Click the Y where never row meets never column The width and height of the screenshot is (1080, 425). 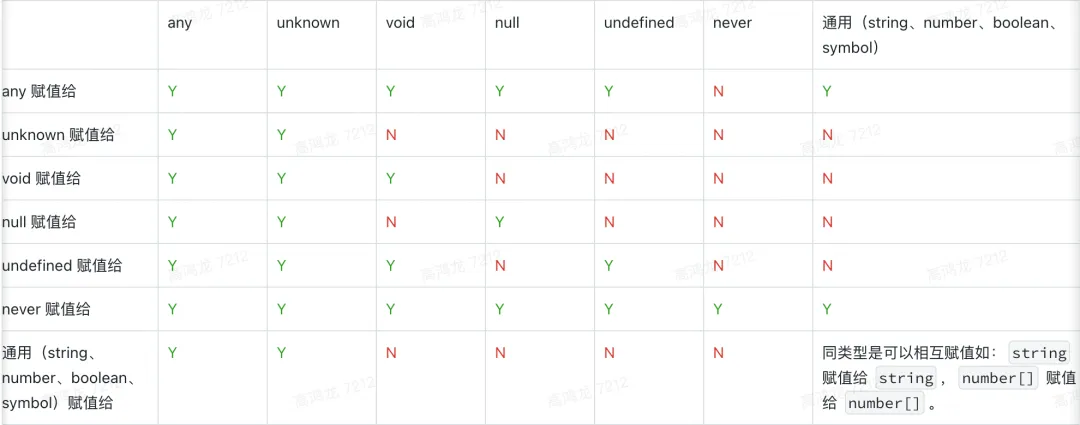(718, 309)
